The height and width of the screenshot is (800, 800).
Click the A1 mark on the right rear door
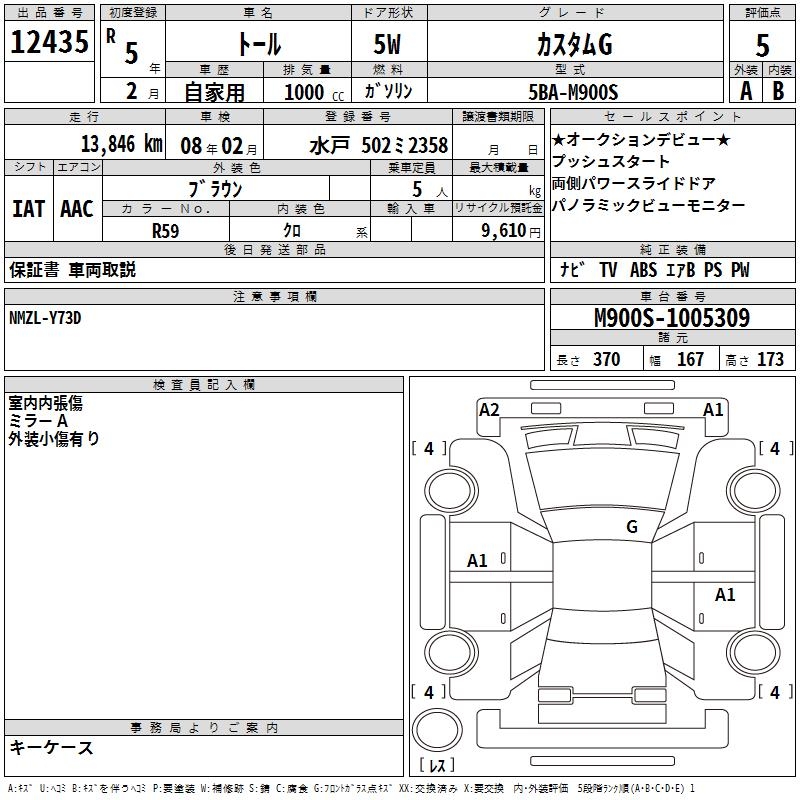724,594
